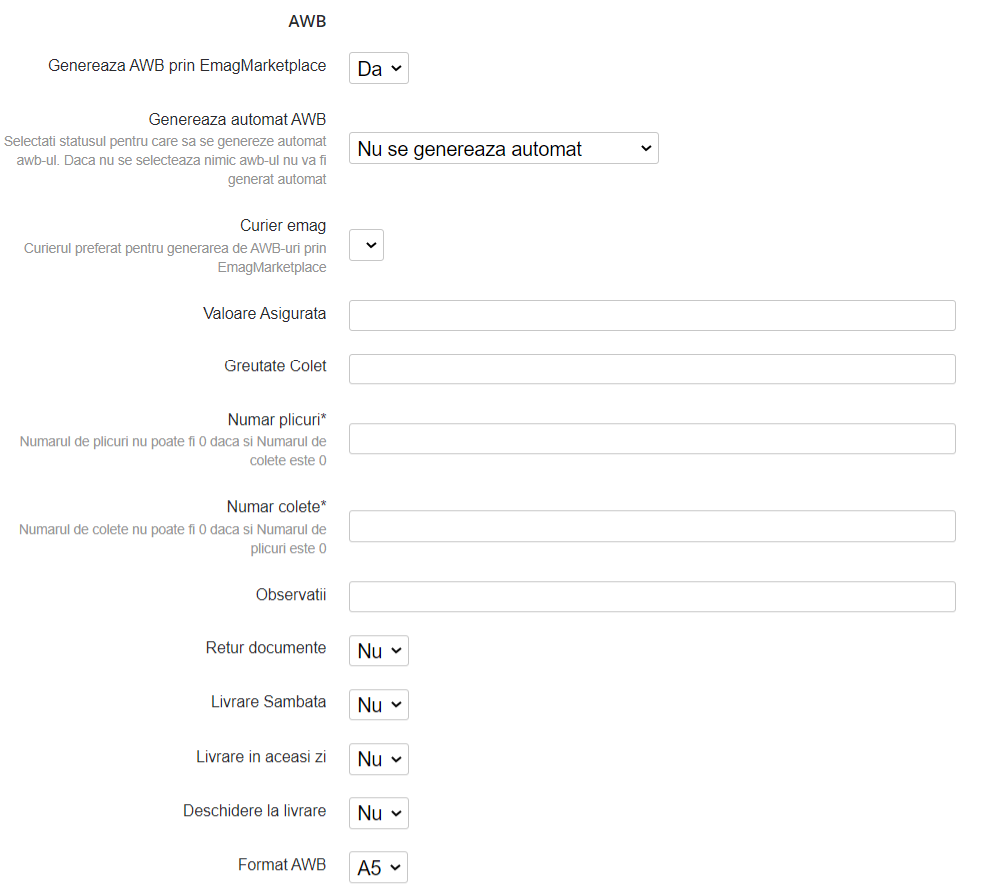The image size is (1001, 896).
Task: Click the Valoare Asigurata input field
Action: click(x=650, y=314)
